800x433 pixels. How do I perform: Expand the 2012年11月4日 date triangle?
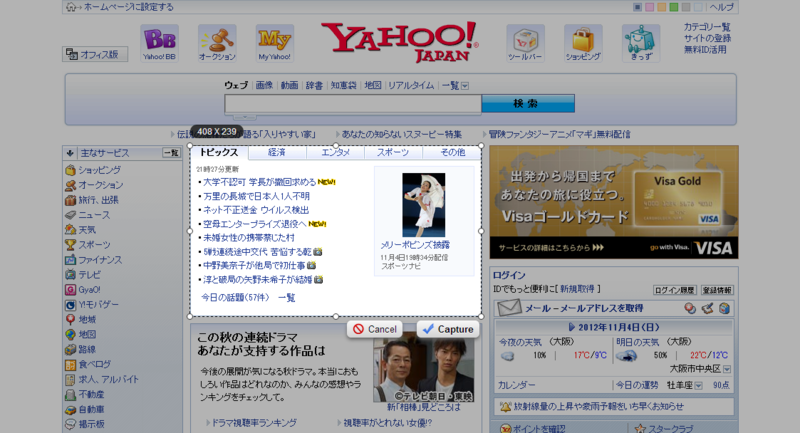(x=571, y=327)
